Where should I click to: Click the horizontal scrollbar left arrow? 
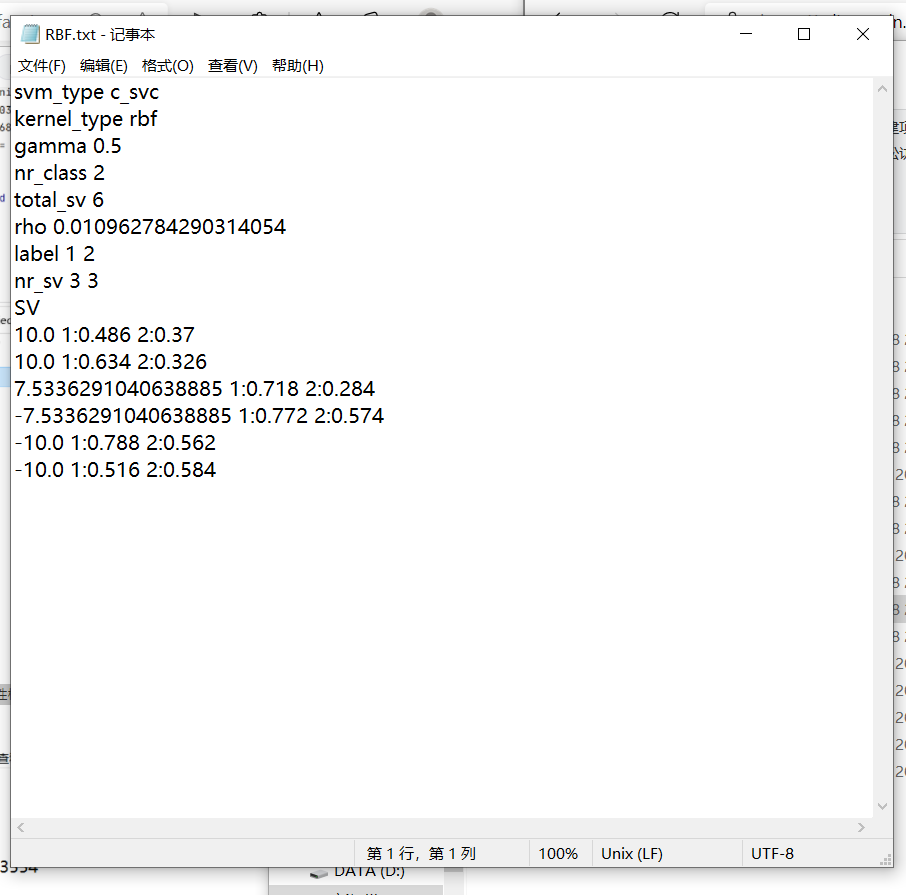pos(21,827)
